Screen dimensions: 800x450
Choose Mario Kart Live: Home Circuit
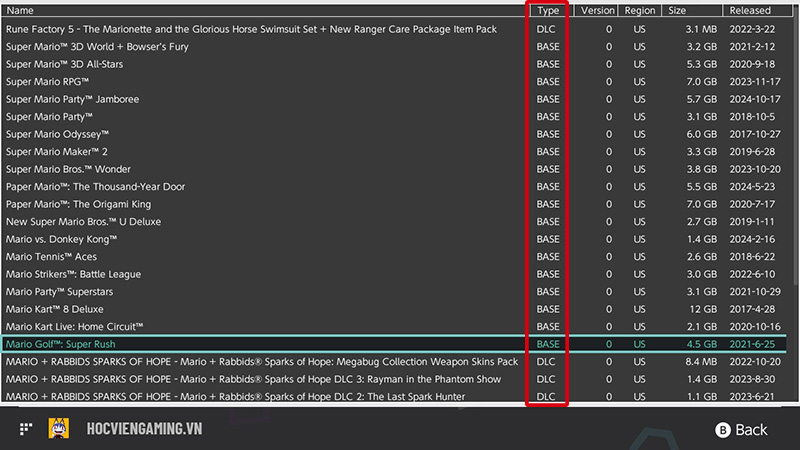pyautogui.click(x=394, y=327)
